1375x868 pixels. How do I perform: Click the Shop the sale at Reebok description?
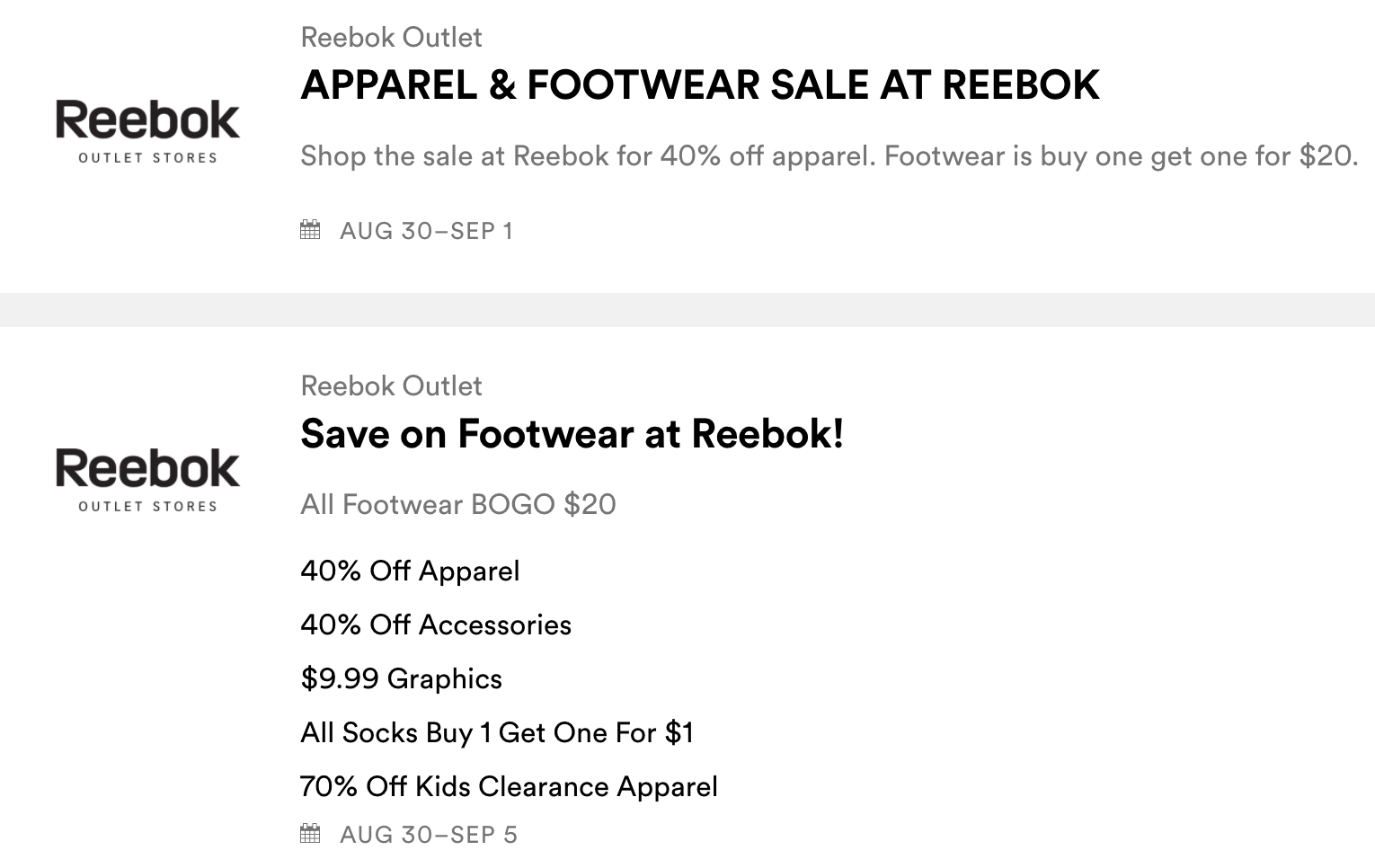tap(829, 156)
